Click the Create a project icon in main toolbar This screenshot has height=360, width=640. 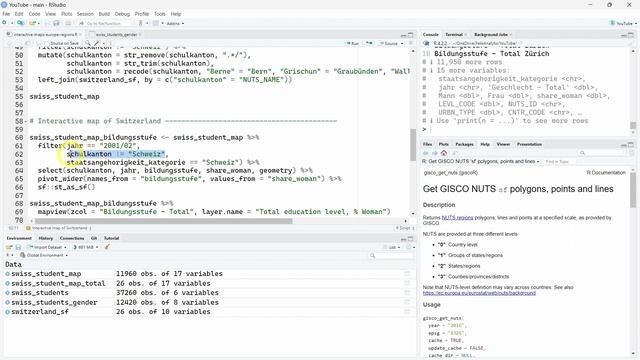[20, 23]
